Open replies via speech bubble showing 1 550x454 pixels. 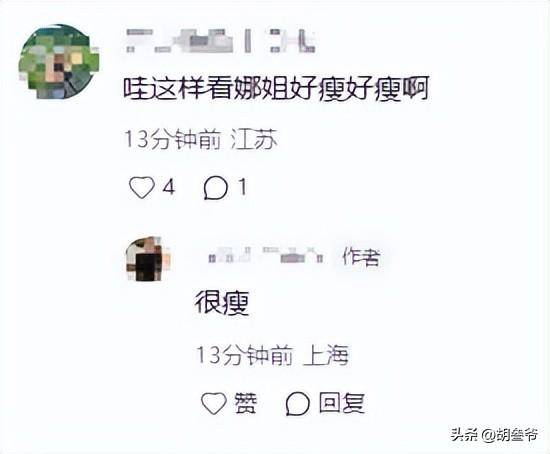(216, 188)
